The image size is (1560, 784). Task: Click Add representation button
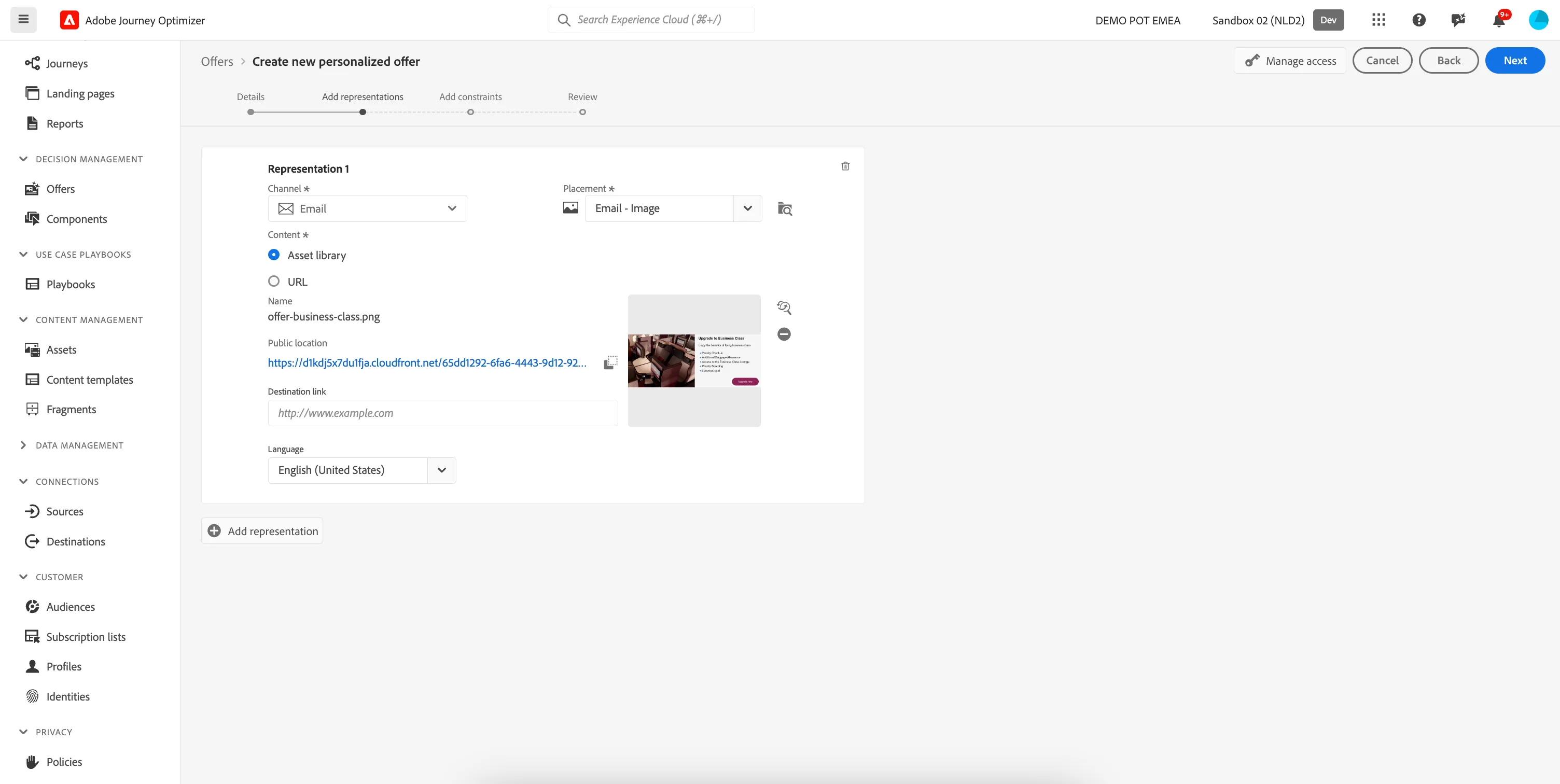tap(262, 531)
